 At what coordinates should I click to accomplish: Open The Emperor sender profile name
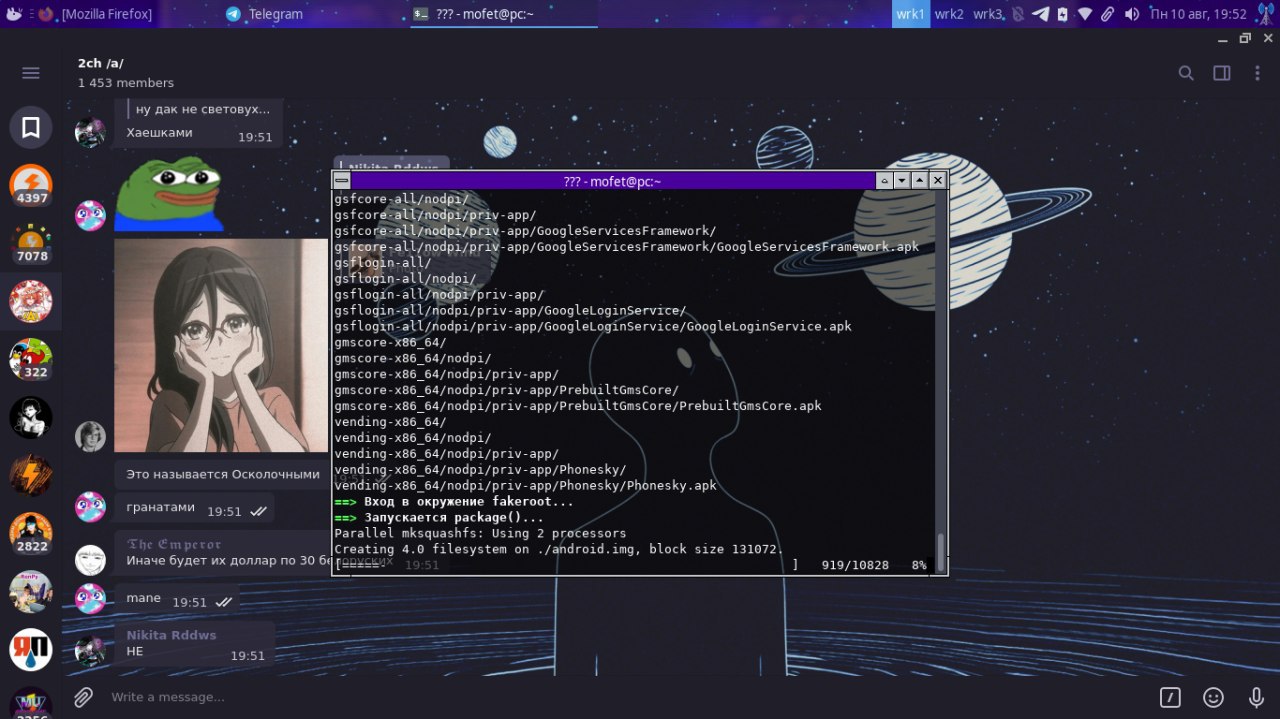[x=174, y=544]
